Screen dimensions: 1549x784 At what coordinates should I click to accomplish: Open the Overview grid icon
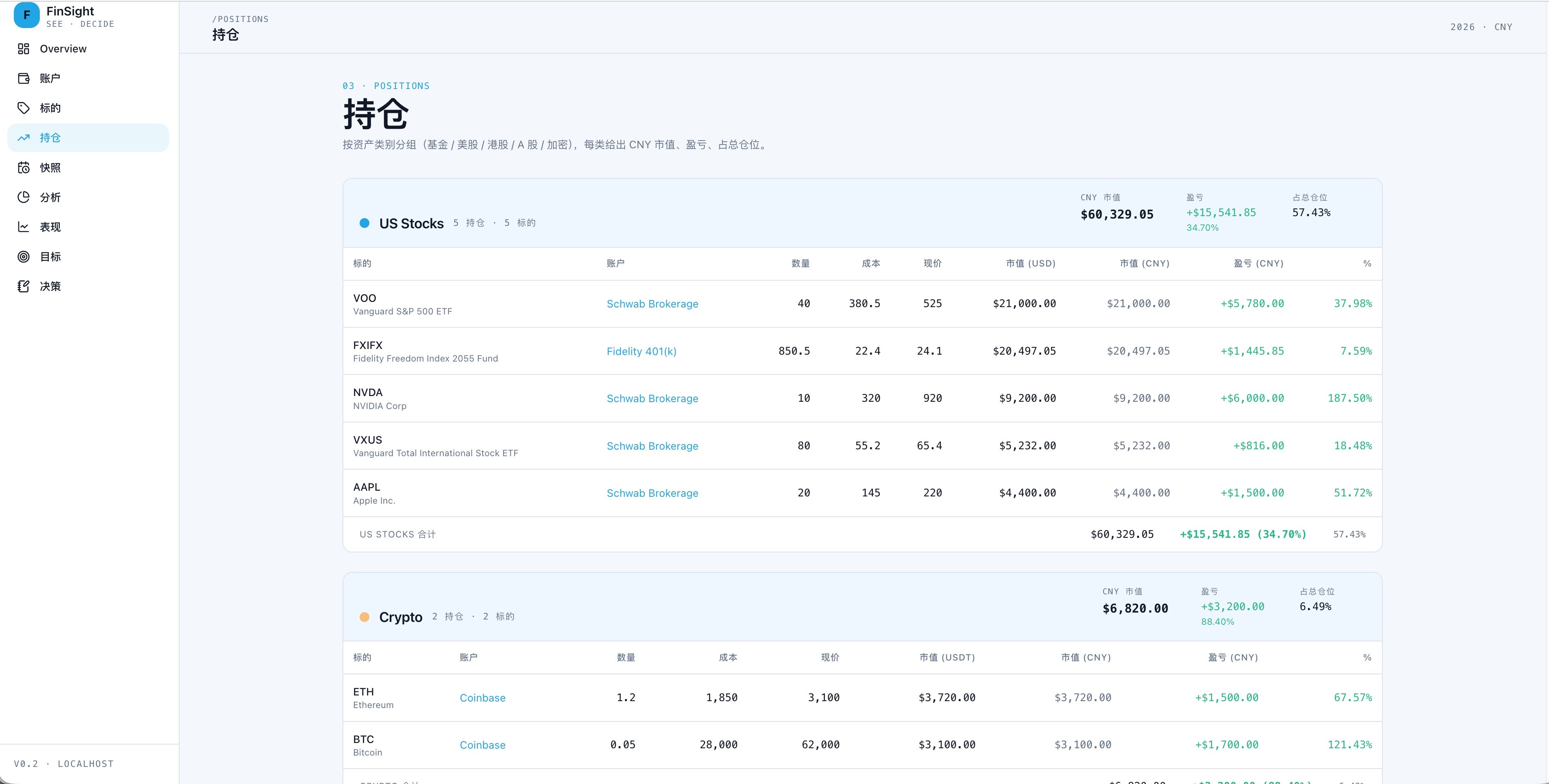click(x=24, y=49)
